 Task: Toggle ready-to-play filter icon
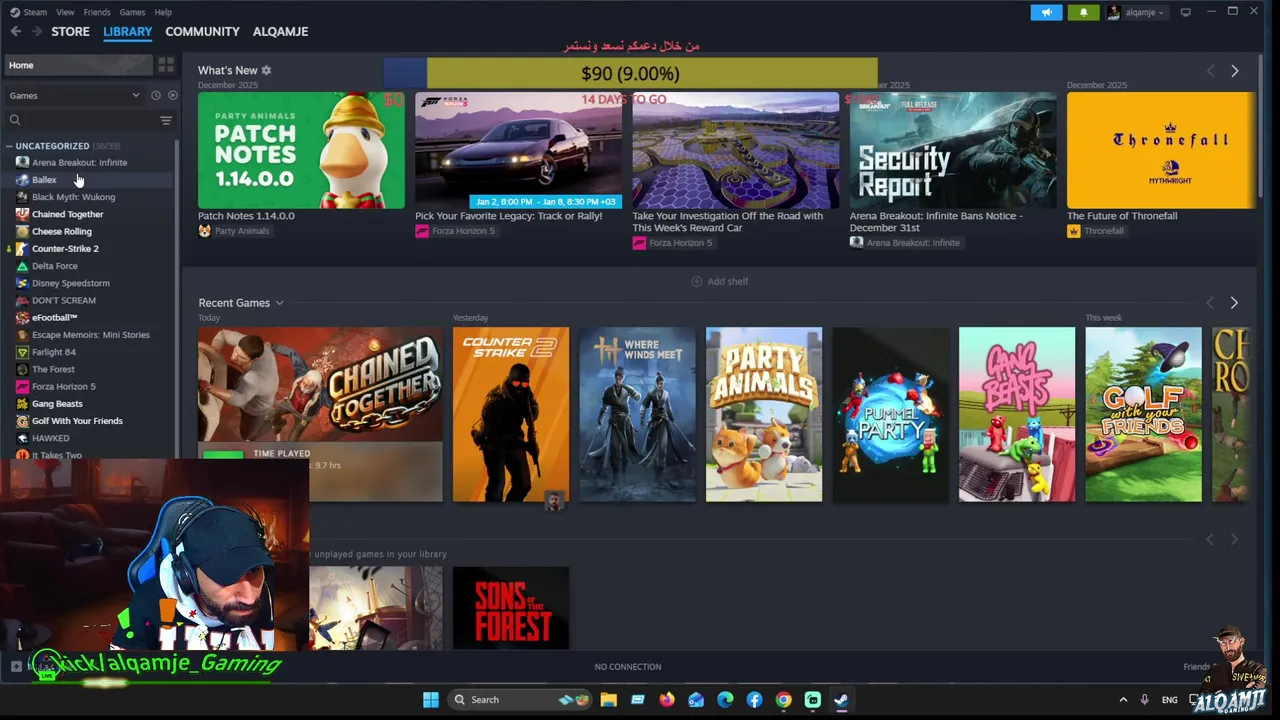[x=172, y=95]
